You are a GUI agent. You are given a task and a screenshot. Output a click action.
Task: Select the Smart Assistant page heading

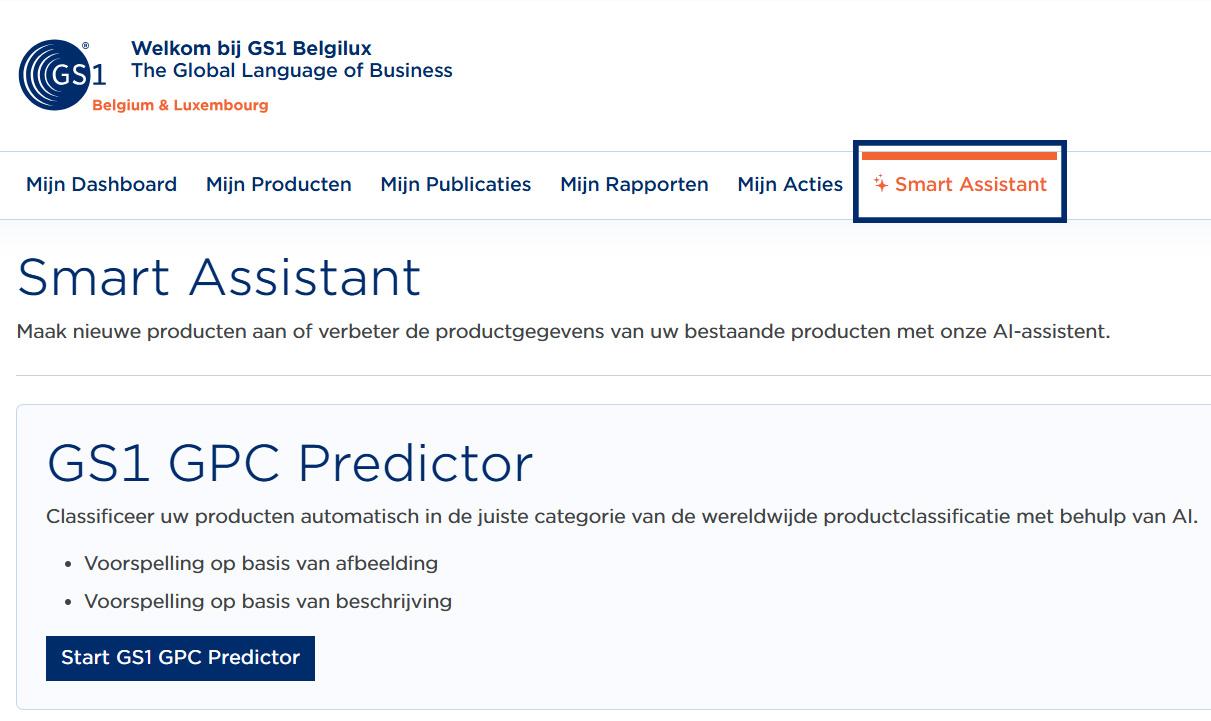point(218,277)
